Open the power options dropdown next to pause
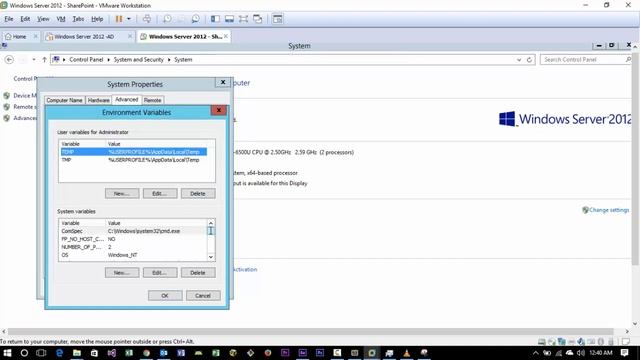 129,19
